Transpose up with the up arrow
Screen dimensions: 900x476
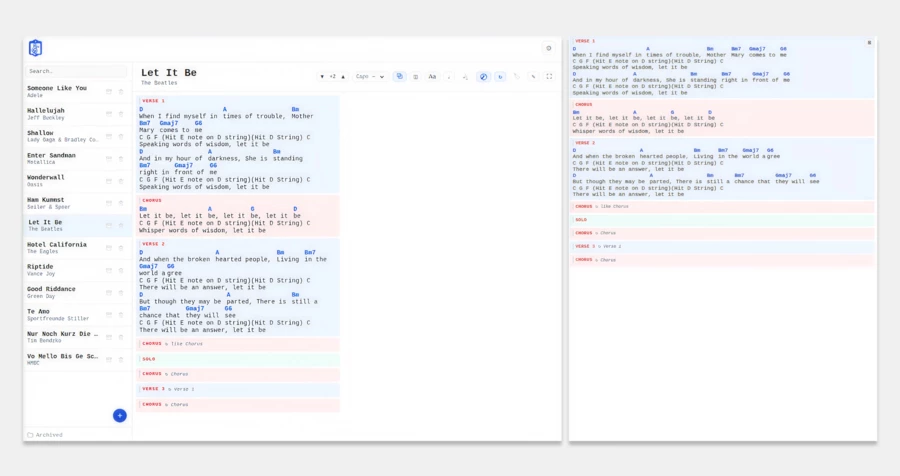coord(343,76)
